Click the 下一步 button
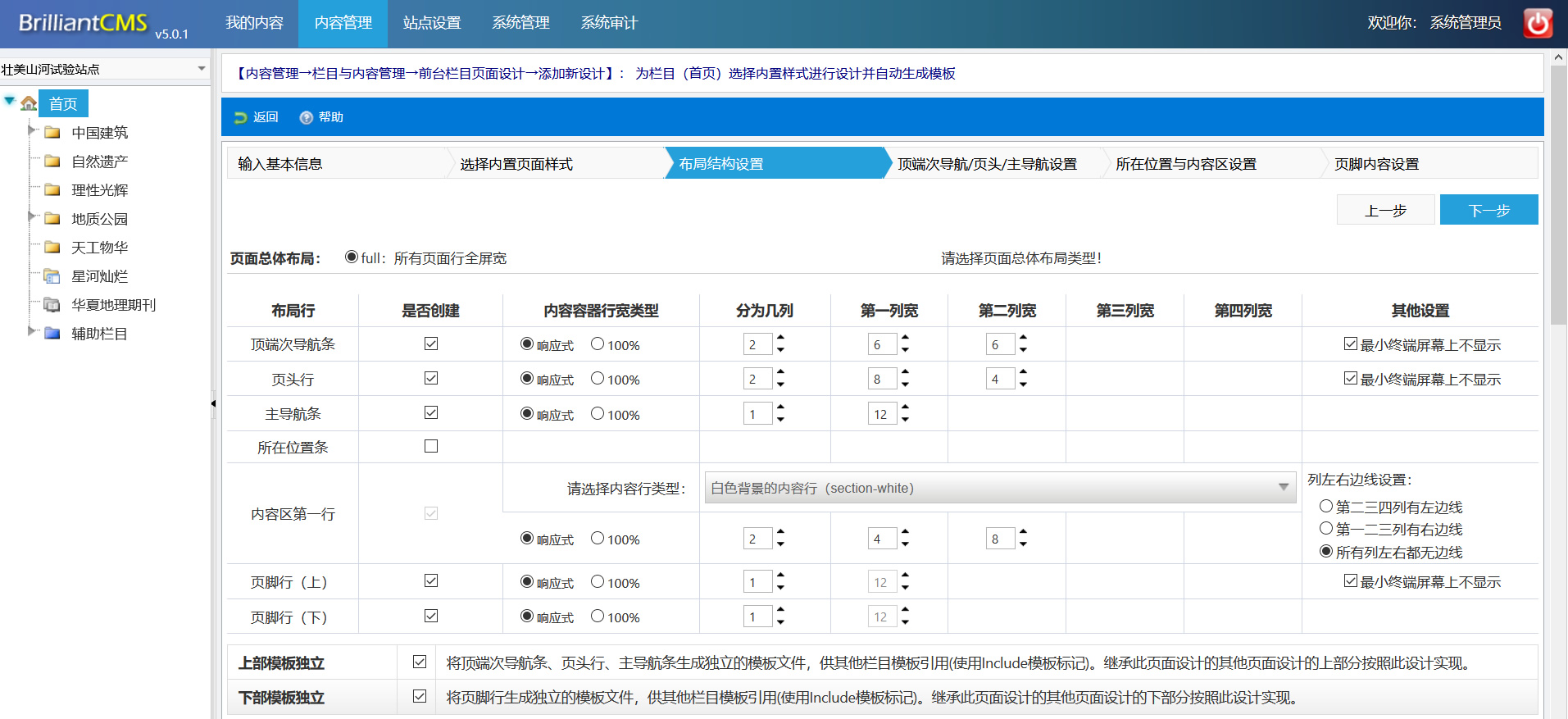Screen dimensions: 1568x719 (1488, 210)
